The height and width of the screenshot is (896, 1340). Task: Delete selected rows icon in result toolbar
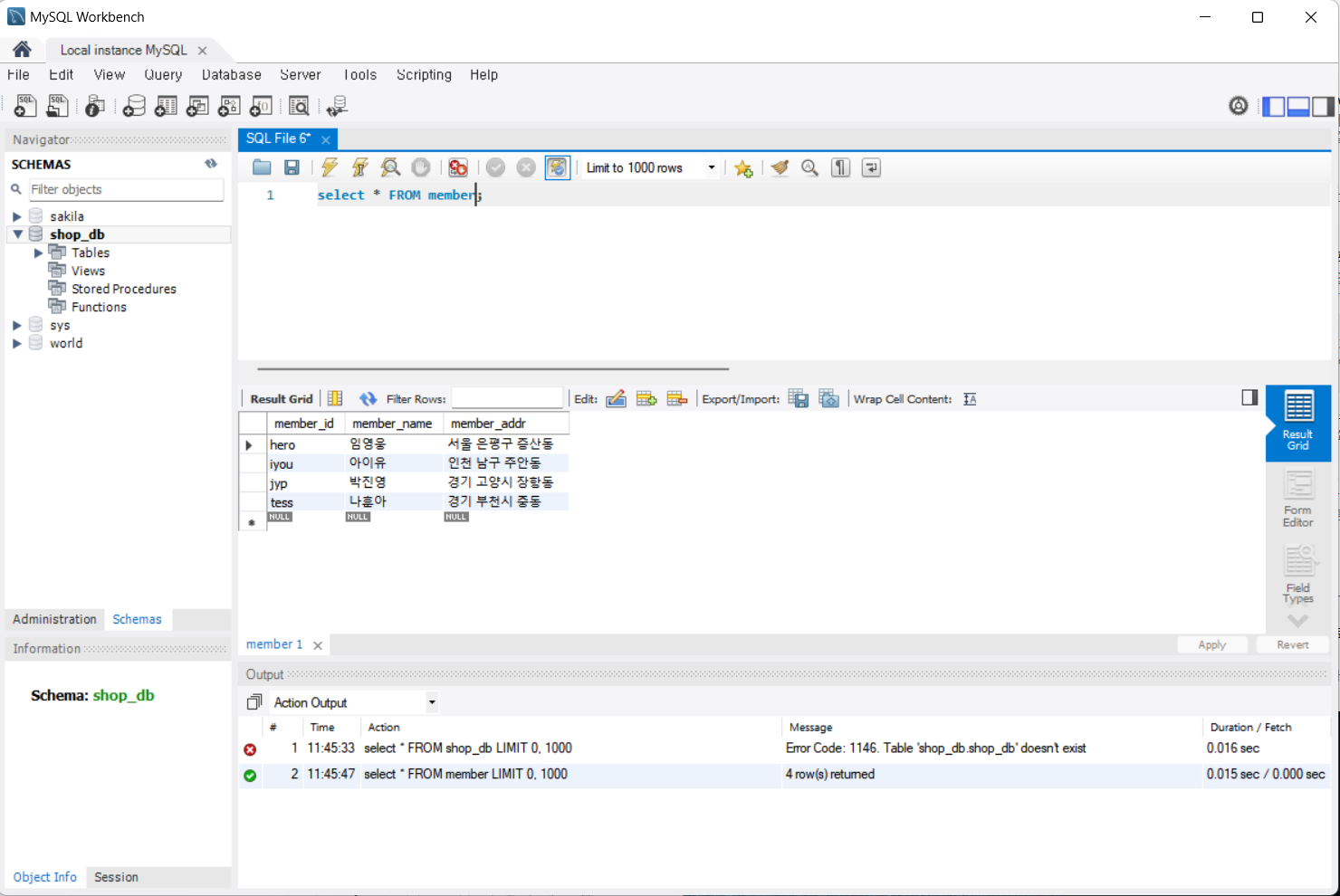[677, 399]
